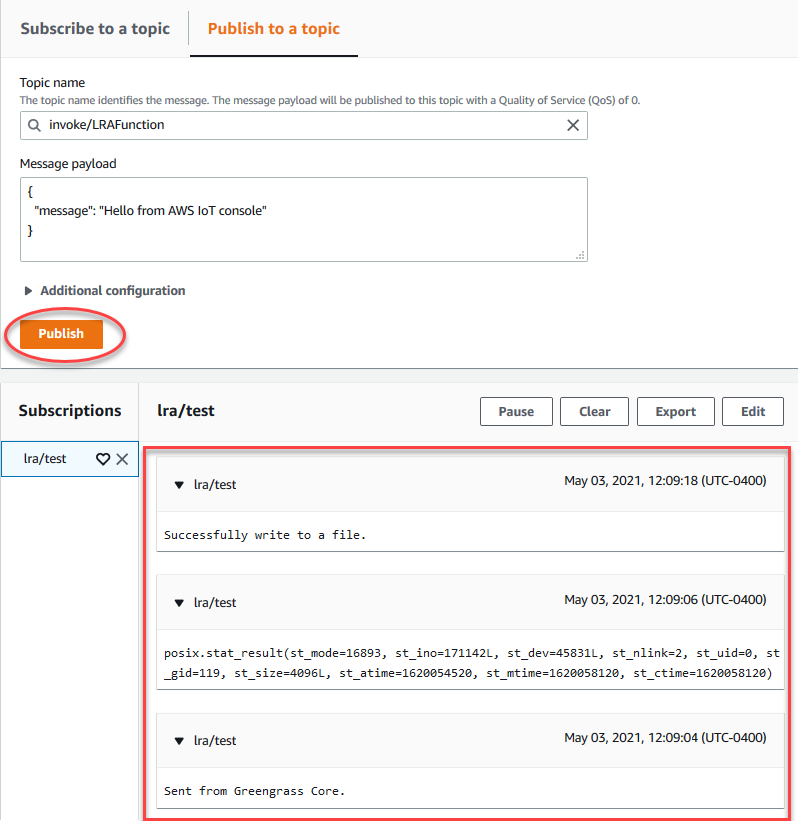Image resolution: width=798 pixels, height=821 pixels.
Task: Clear the topic name using the X icon
Action: point(573,124)
